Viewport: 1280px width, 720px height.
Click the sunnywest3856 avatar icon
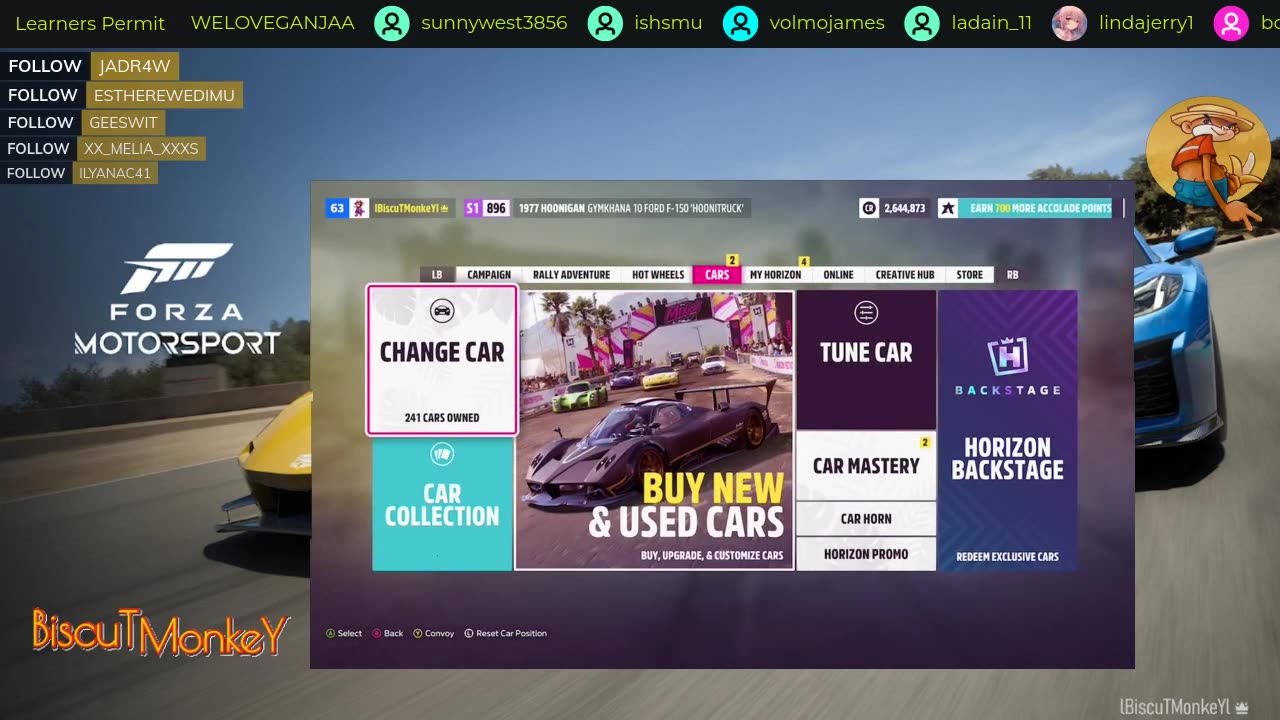[x=392, y=23]
